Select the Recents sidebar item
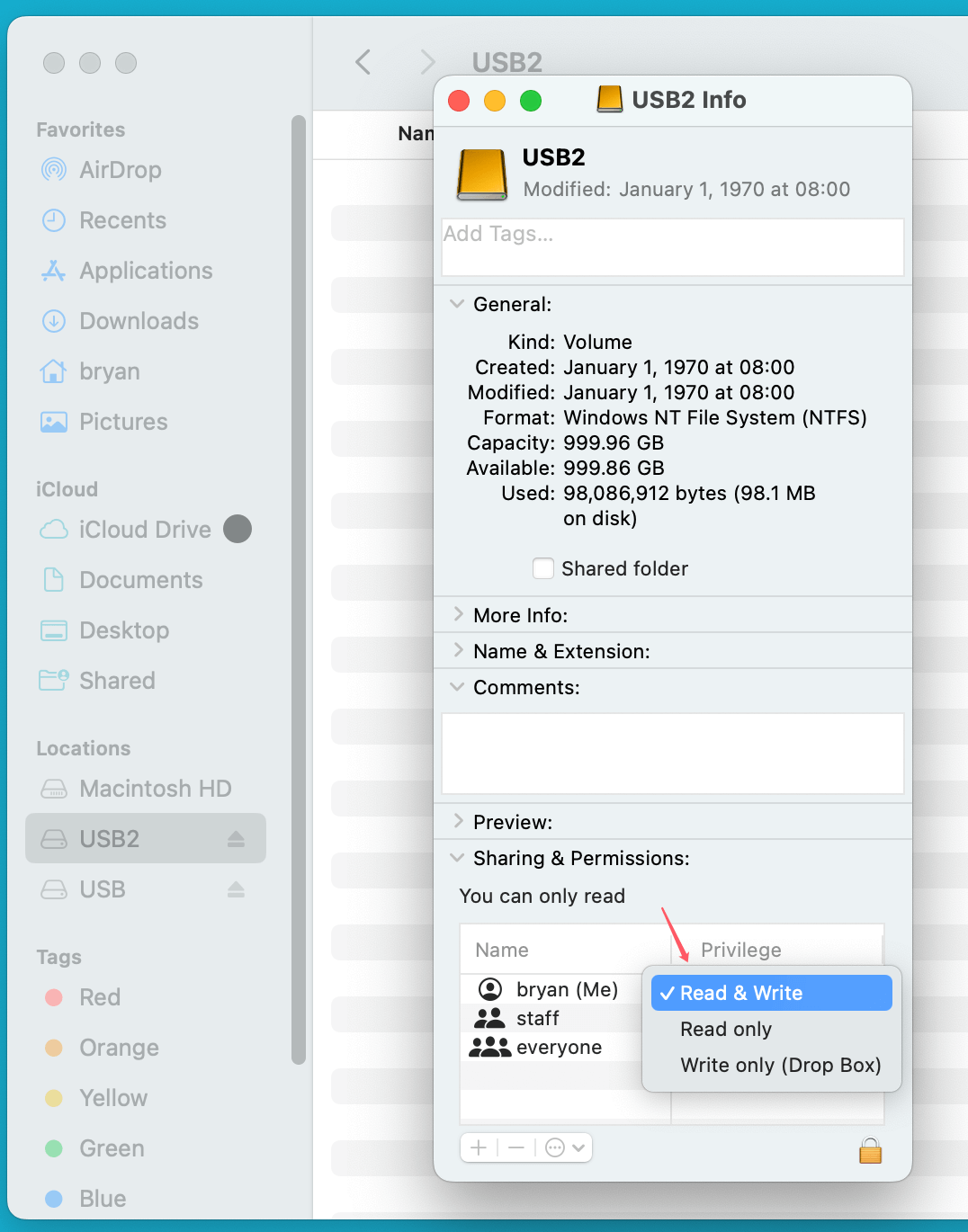 click(x=122, y=220)
